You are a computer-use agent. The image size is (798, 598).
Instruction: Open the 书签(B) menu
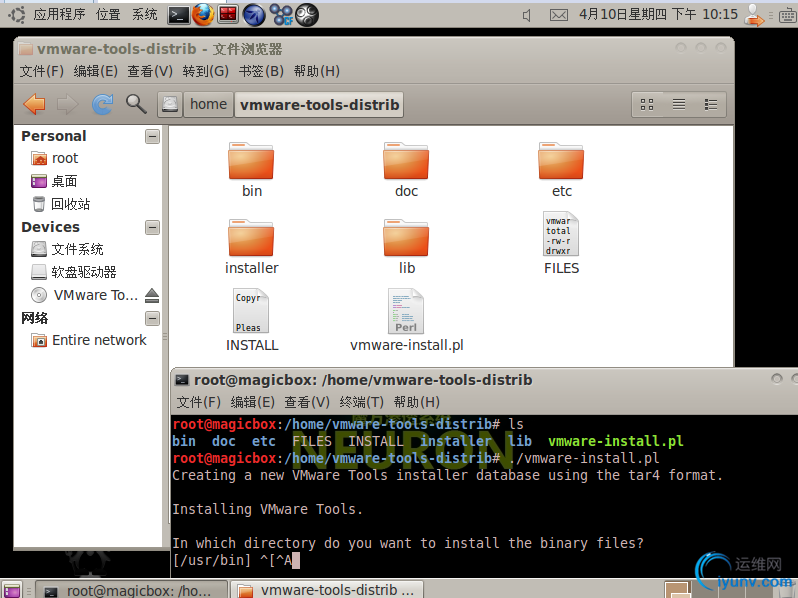(x=261, y=71)
